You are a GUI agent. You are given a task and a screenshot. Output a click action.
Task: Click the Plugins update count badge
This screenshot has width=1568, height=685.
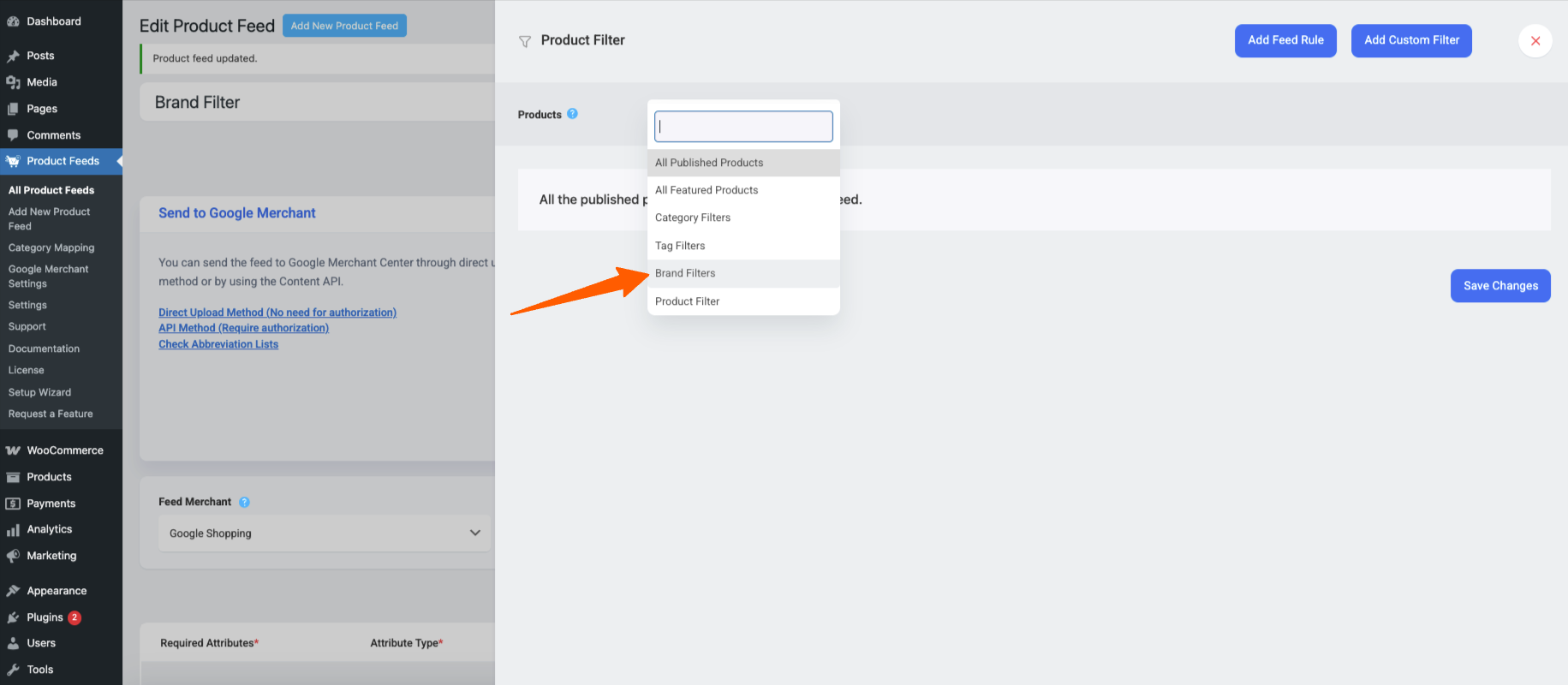point(75,617)
